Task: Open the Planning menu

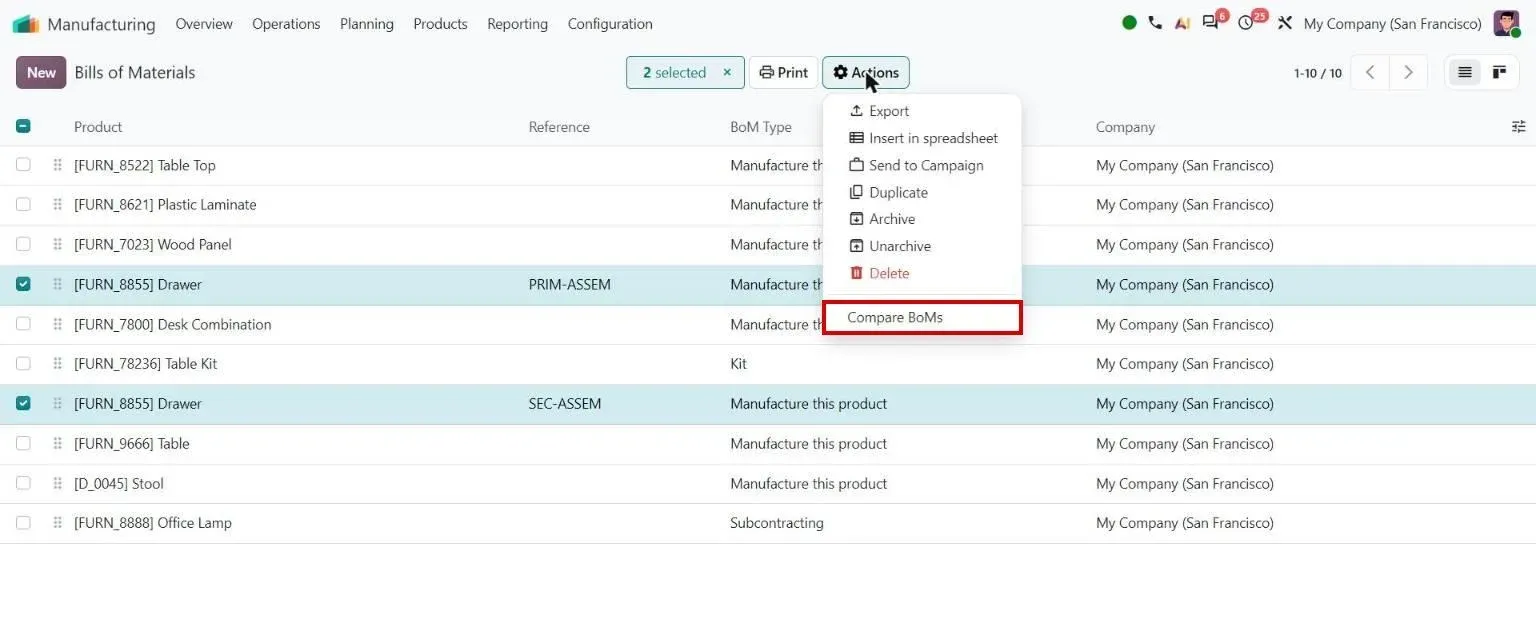Action: click(366, 24)
